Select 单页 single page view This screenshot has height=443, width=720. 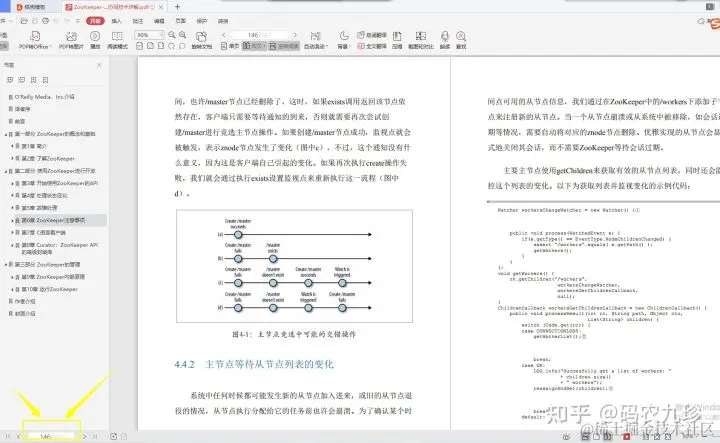[x=230, y=46]
